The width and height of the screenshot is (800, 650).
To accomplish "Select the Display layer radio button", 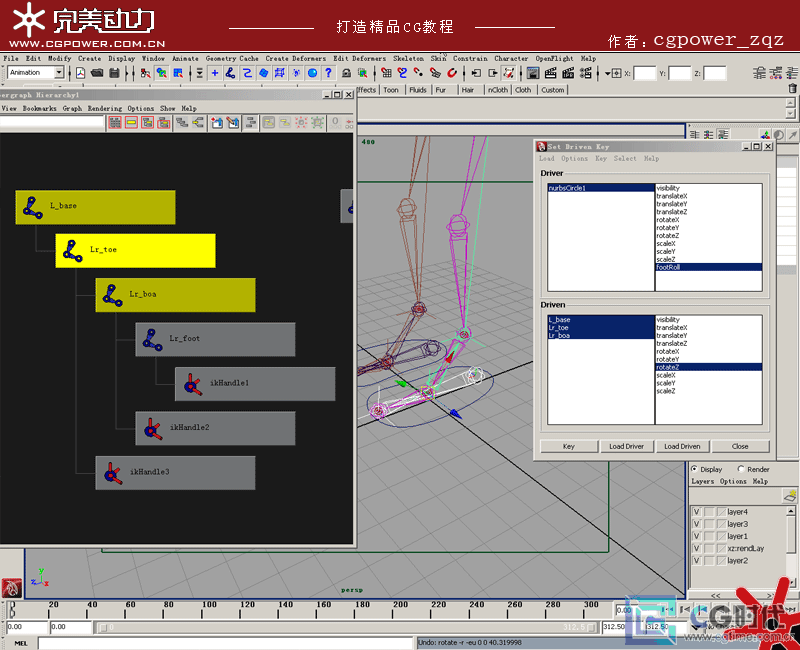I will click(694, 469).
